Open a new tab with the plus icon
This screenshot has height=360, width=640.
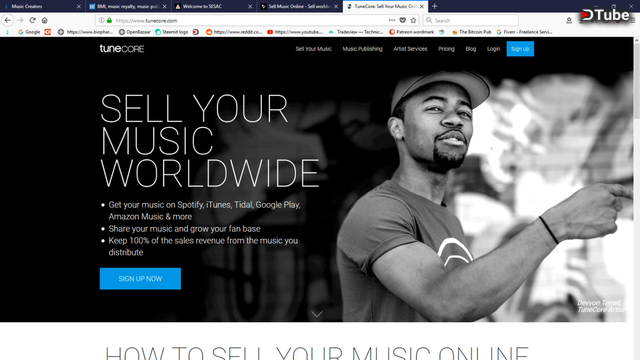click(x=434, y=6)
